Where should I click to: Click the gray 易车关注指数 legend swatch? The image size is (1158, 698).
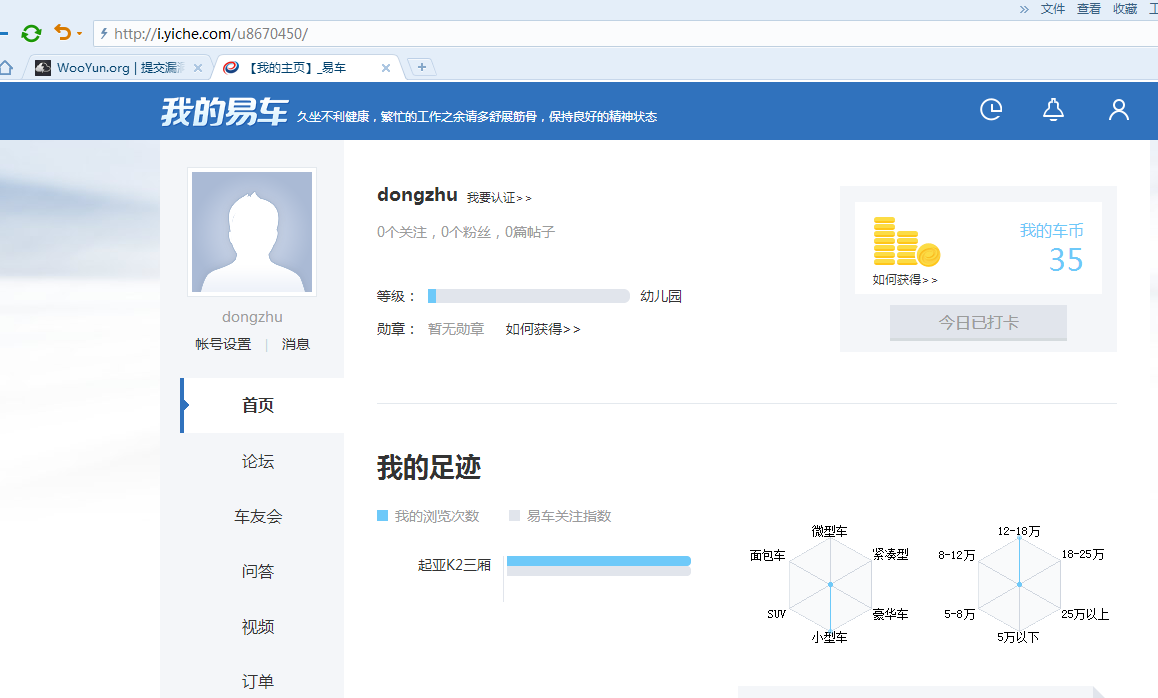[515, 516]
